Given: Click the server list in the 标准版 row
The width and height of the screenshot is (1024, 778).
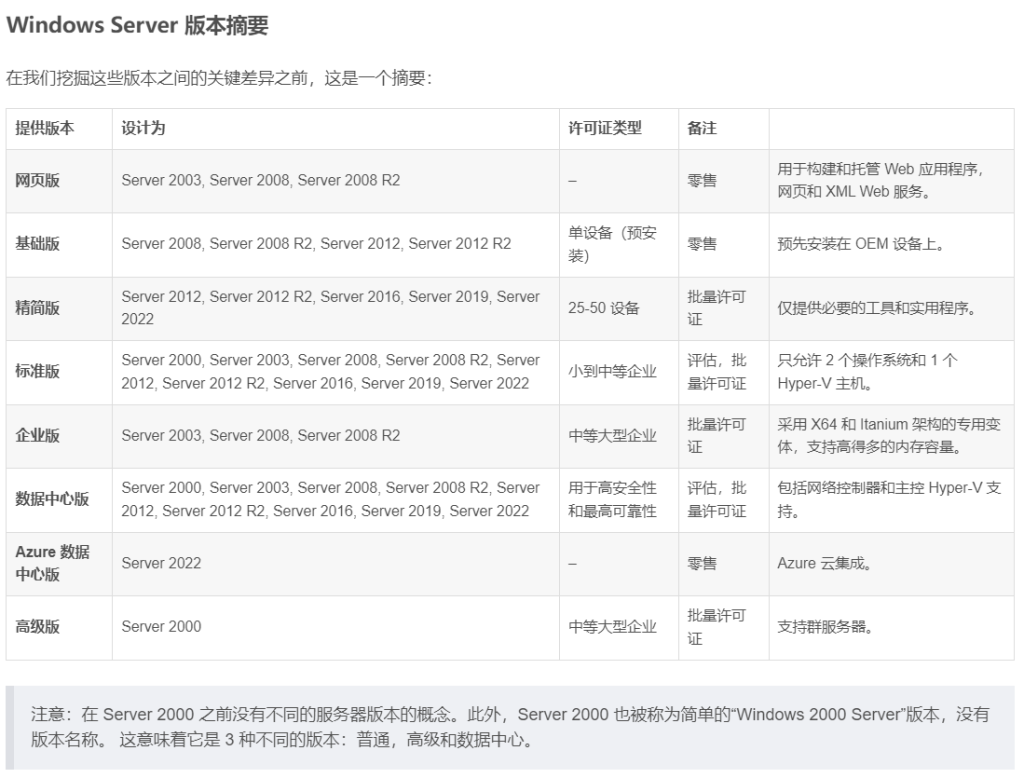Looking at the screenshot, I should pyautogui.click(x=330, y=371).
